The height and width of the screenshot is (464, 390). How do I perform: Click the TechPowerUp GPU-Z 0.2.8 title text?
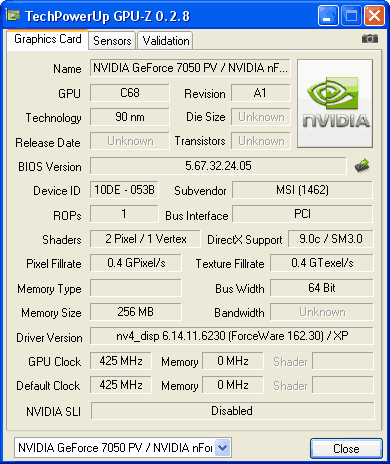click(x=107, y=16)
